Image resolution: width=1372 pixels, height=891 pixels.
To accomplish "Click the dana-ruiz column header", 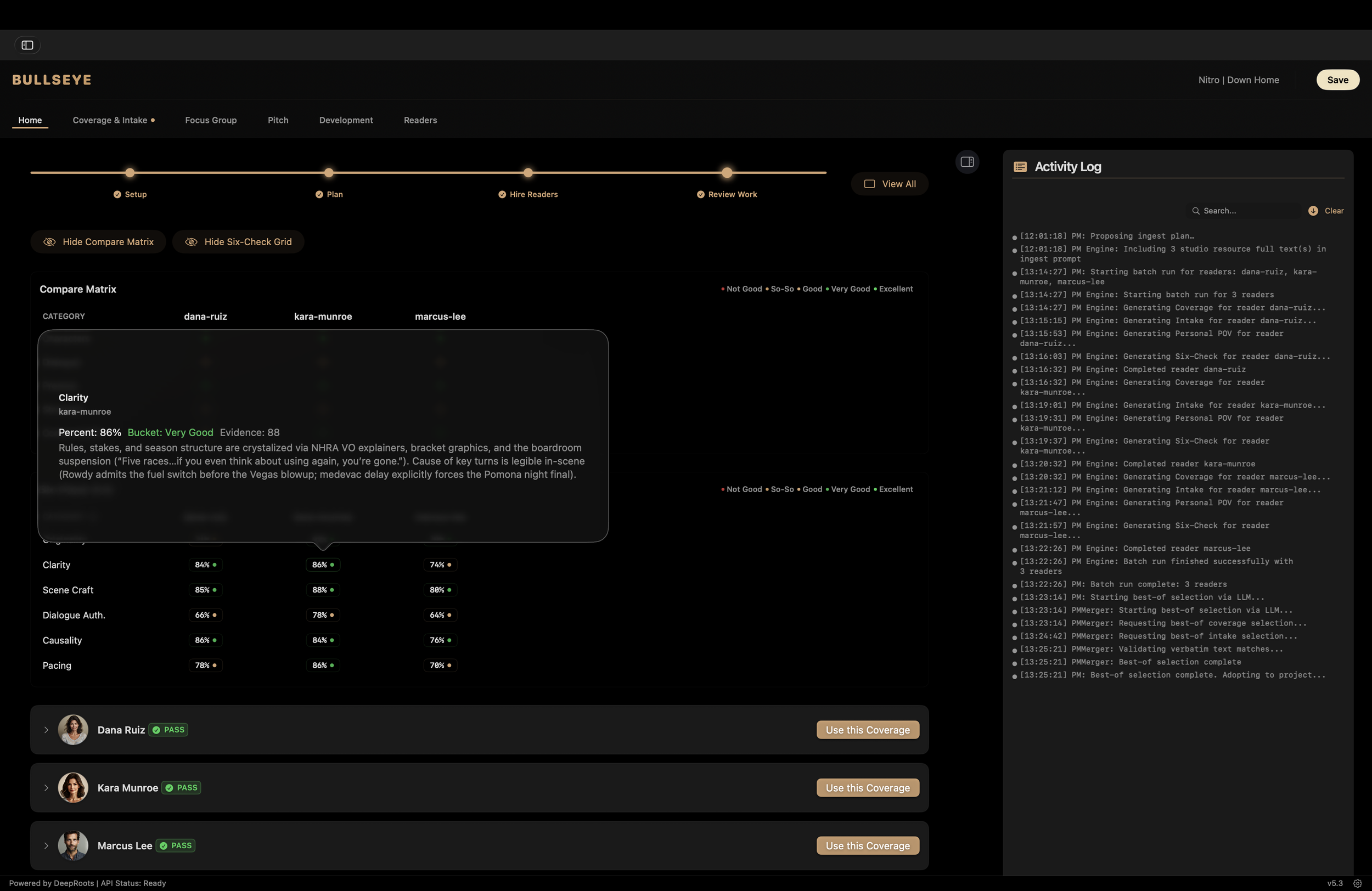I will click(205, 317).
